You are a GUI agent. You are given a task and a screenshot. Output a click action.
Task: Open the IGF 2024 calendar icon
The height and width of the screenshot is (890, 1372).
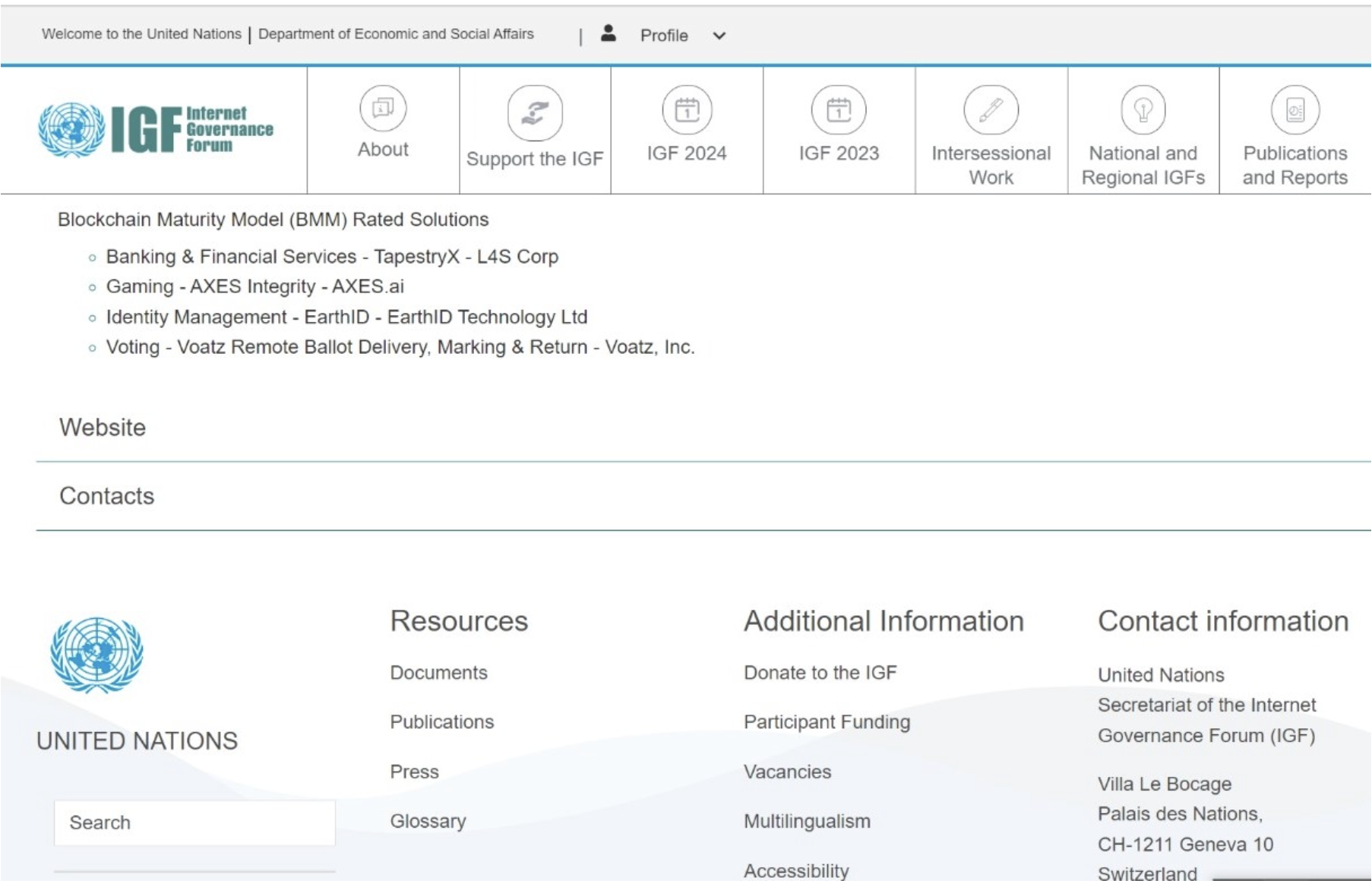point(687,110)
